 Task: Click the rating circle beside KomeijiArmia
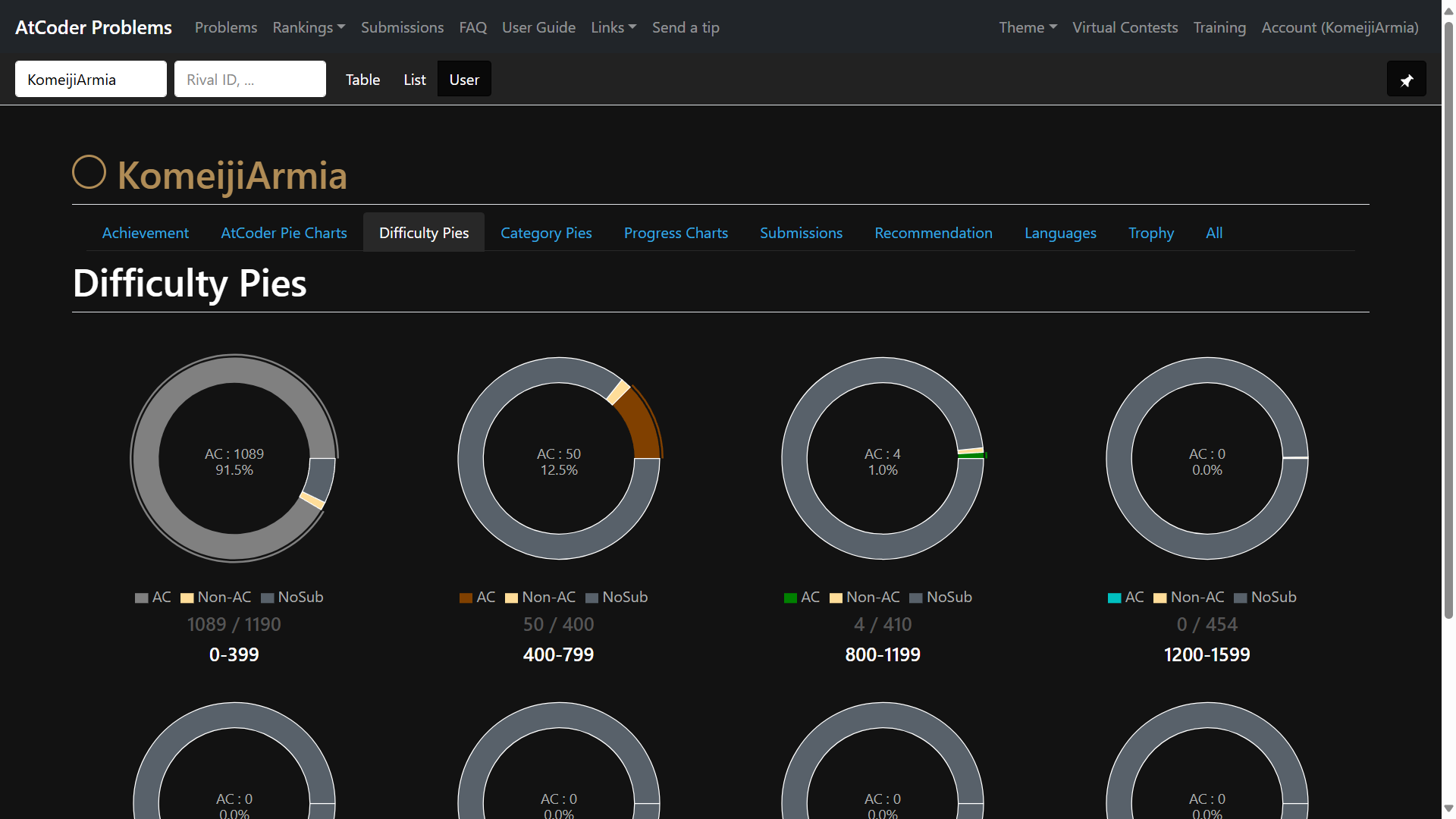click(89, 172)
